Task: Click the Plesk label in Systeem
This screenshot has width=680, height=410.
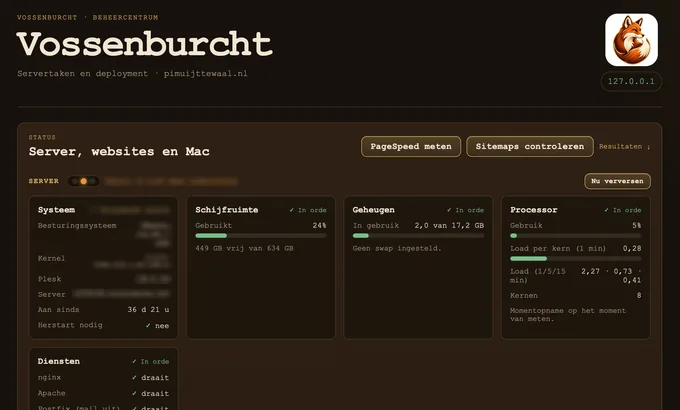Action: pos(49,279)
